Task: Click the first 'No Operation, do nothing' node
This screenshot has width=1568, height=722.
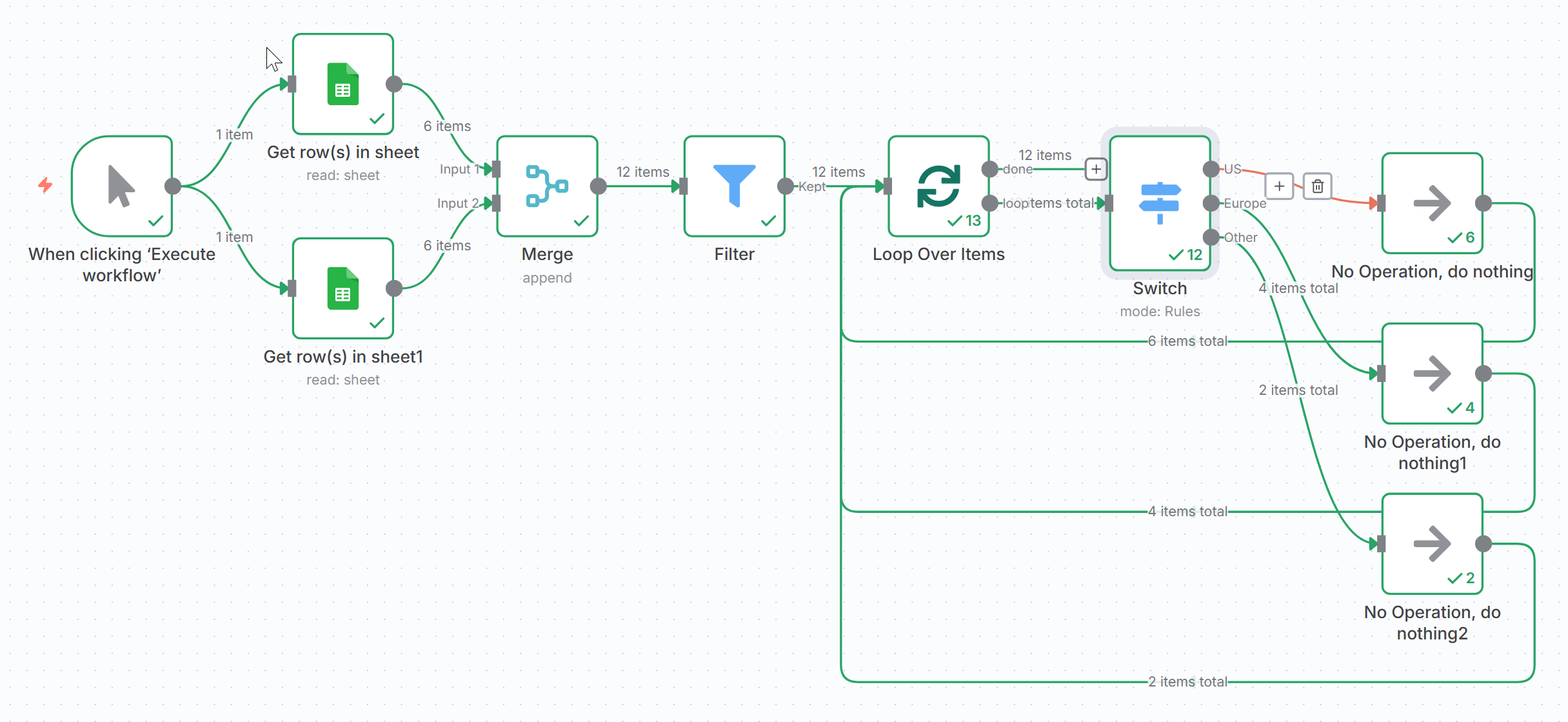Action: tap(1432, 203)
